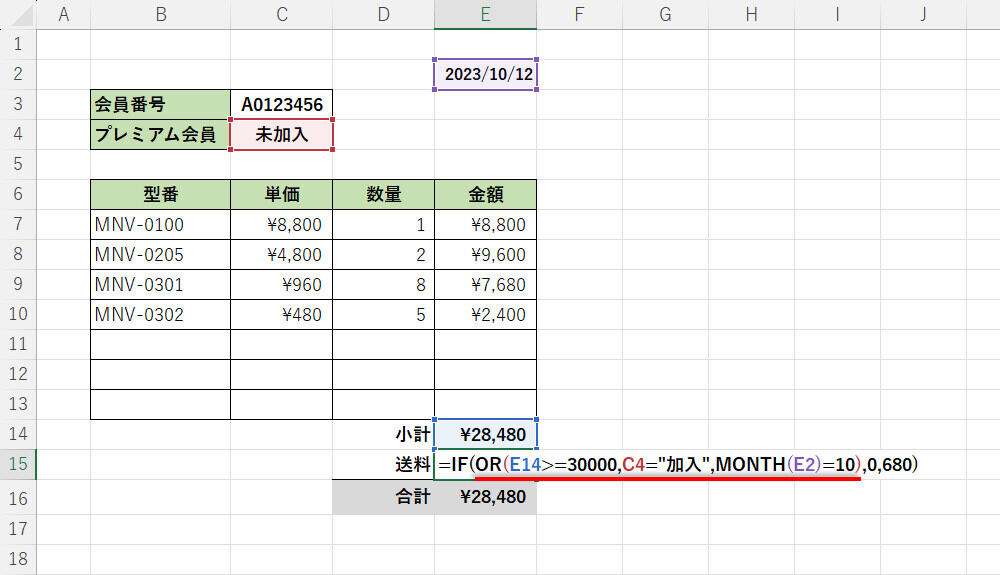Click the 小計 label cell
Image resolution: width=1000 pixels, height=575 pixels.
coord(383,434)
